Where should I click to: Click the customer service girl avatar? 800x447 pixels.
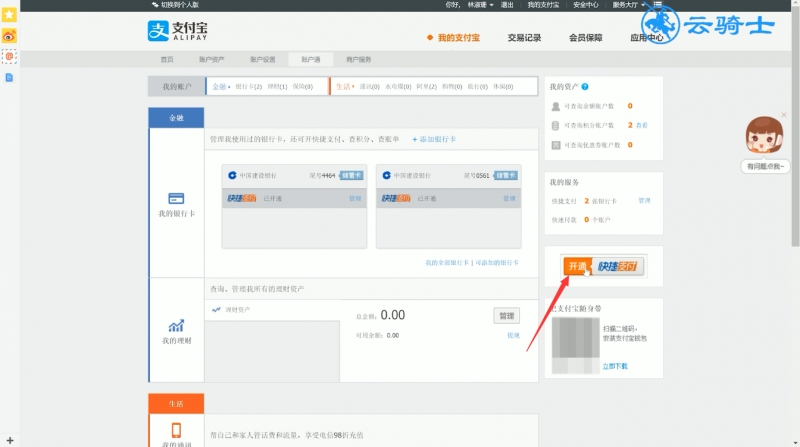(764, 135)
